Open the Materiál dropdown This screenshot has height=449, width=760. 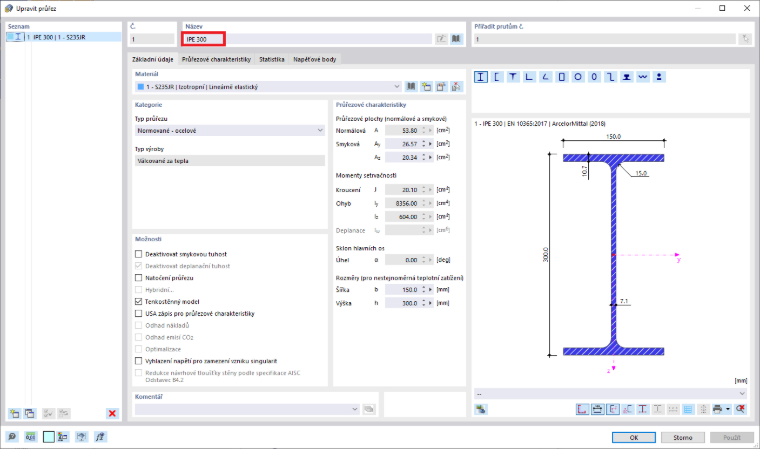(268, 87)
